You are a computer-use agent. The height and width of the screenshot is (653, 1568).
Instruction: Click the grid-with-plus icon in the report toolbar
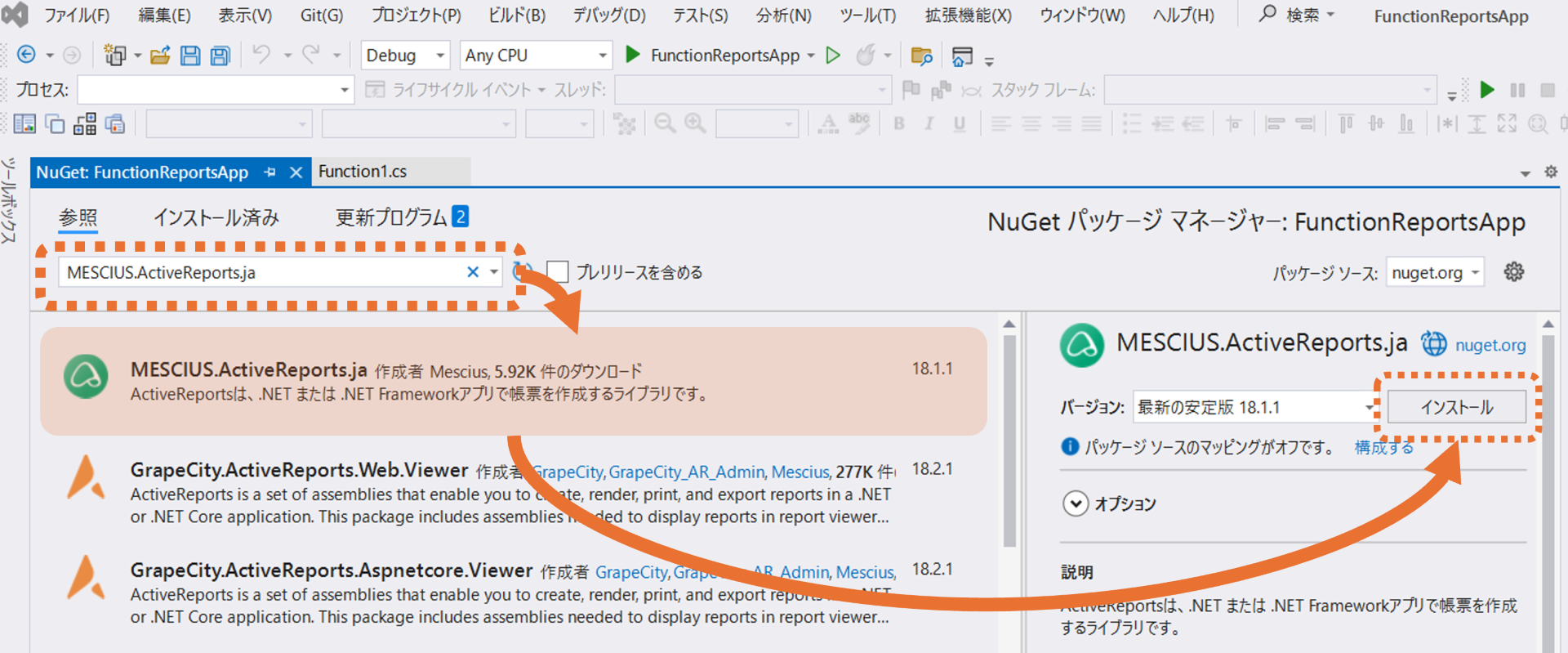point(85,123)
